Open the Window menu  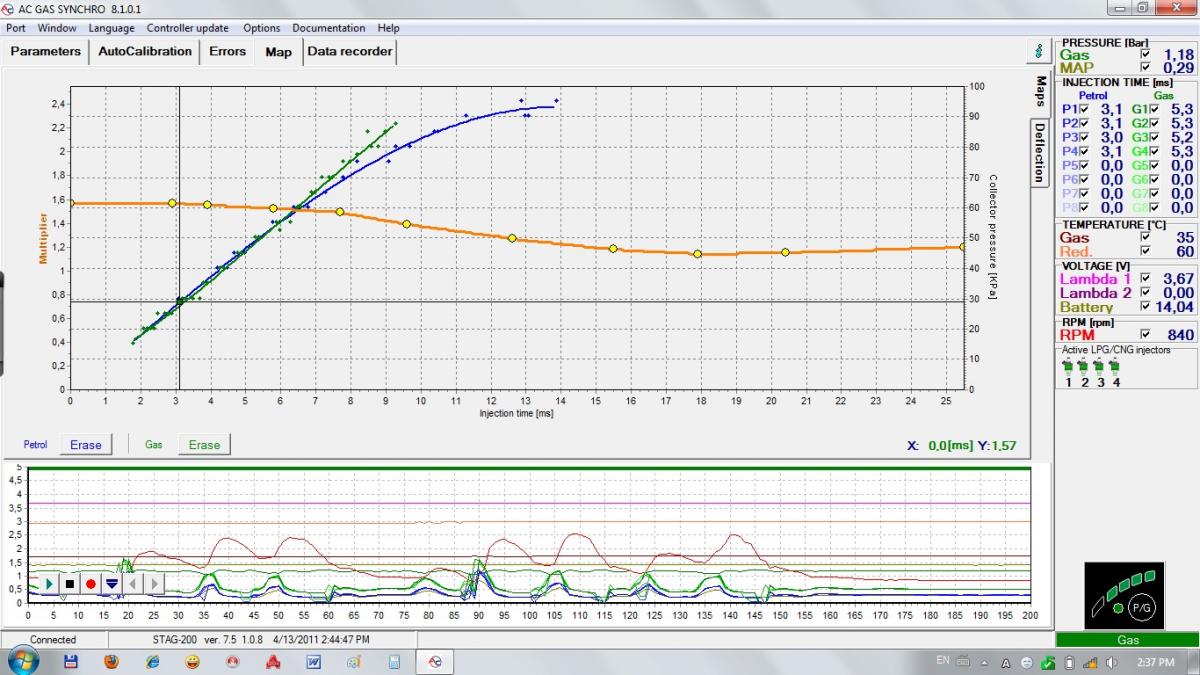(57, 28)
